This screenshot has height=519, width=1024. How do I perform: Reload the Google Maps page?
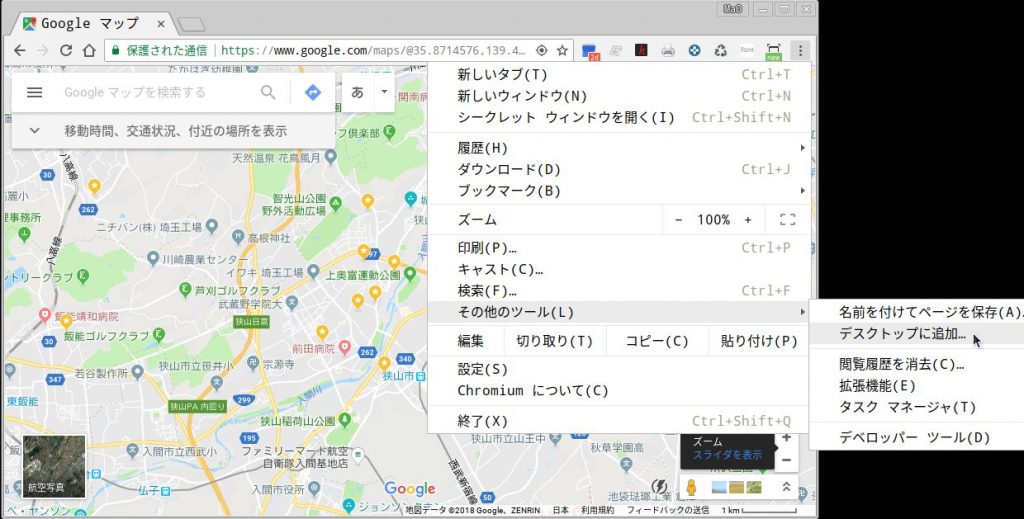point(65,50)
